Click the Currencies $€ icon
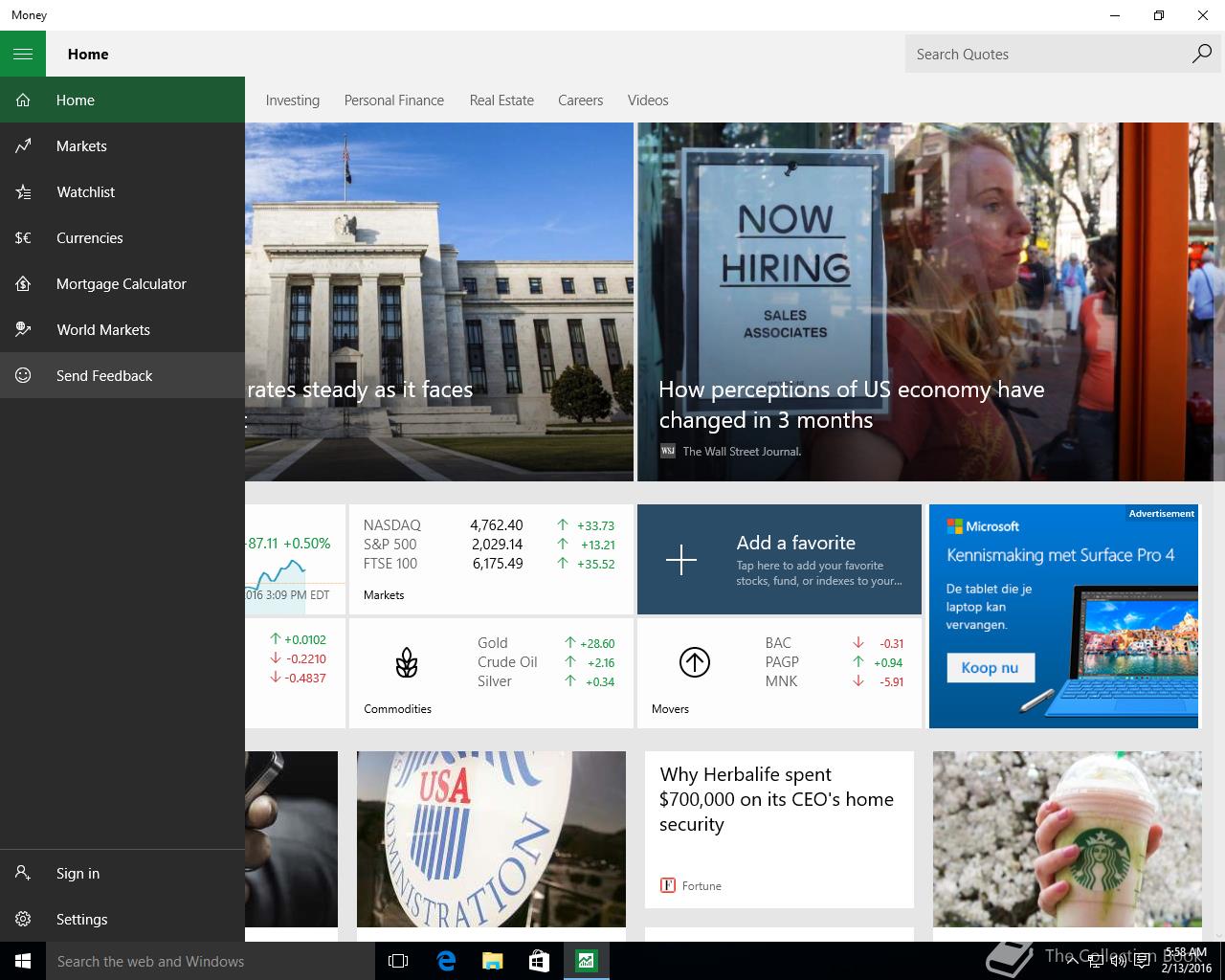Image resolution: width=1225 pixels, height=980 pixels. coord(23,237)
